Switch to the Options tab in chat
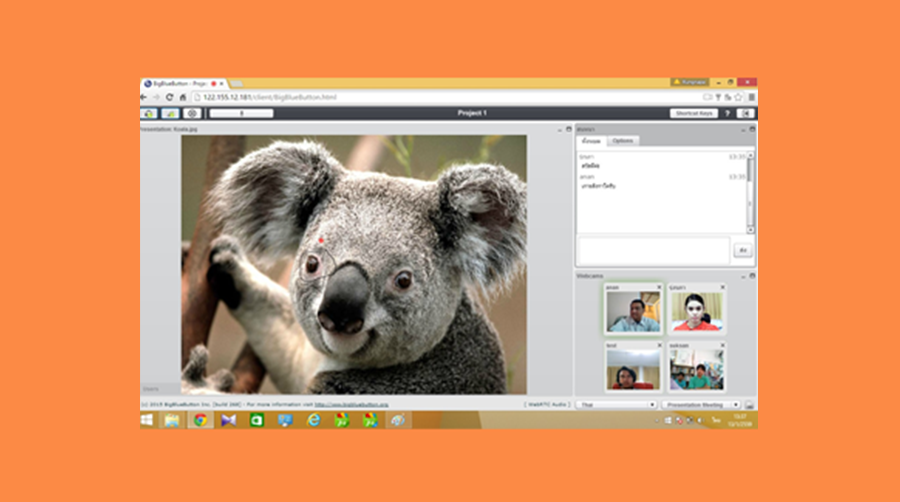Screen dimensions: 900x502 click(x=623, y=141)
